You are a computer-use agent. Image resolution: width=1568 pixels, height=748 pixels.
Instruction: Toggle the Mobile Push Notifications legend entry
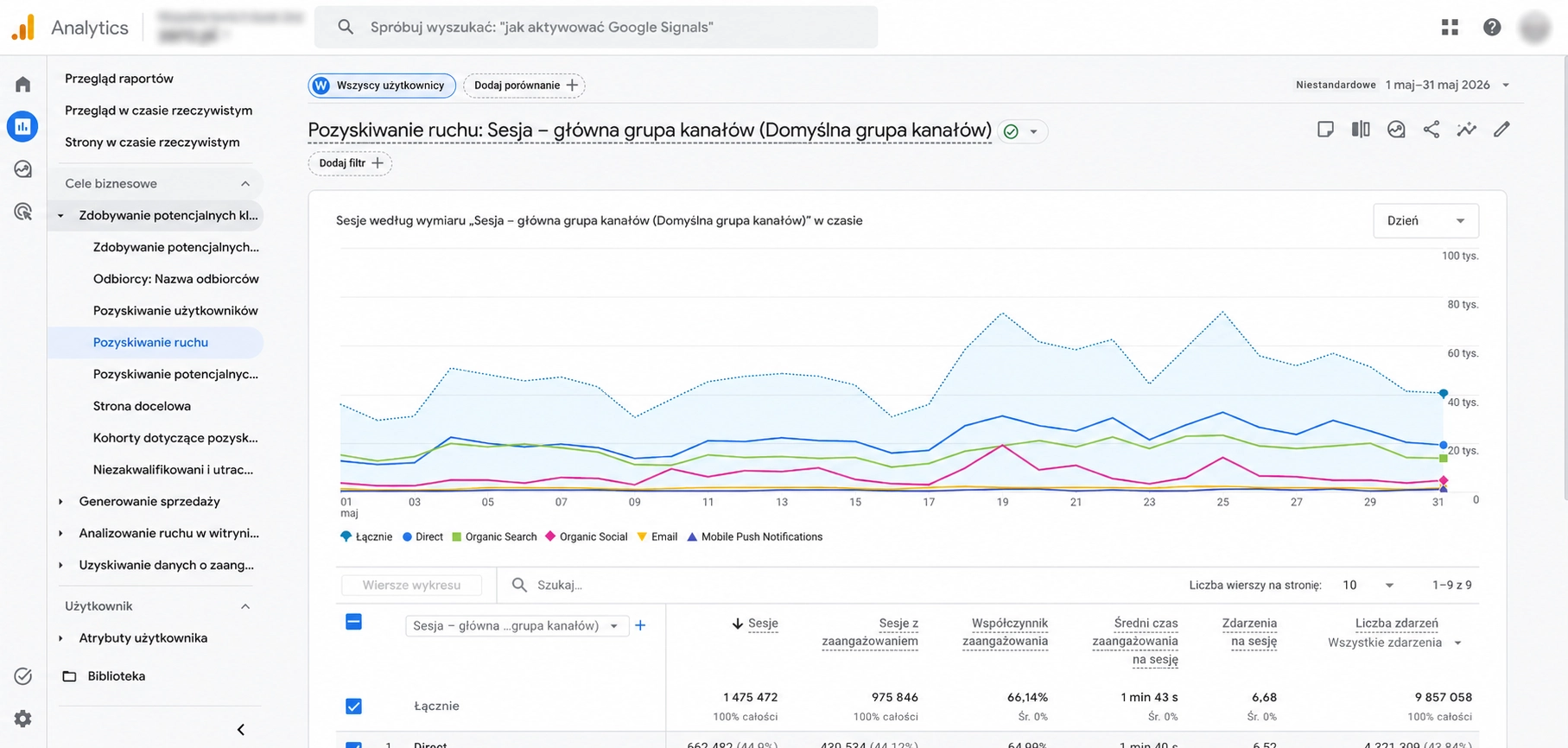[x=754, y=537]
